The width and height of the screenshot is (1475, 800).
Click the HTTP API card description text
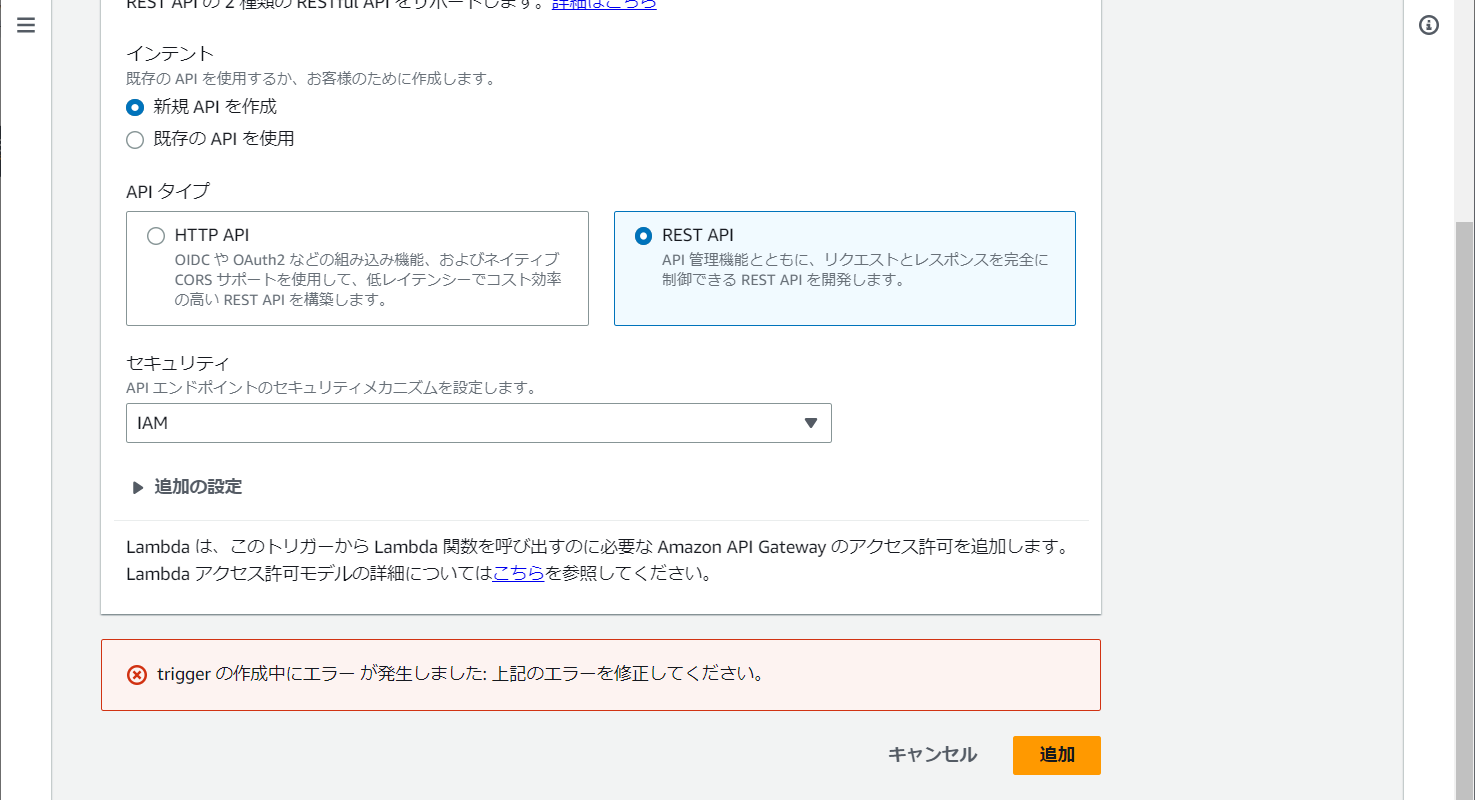(367, 279)
